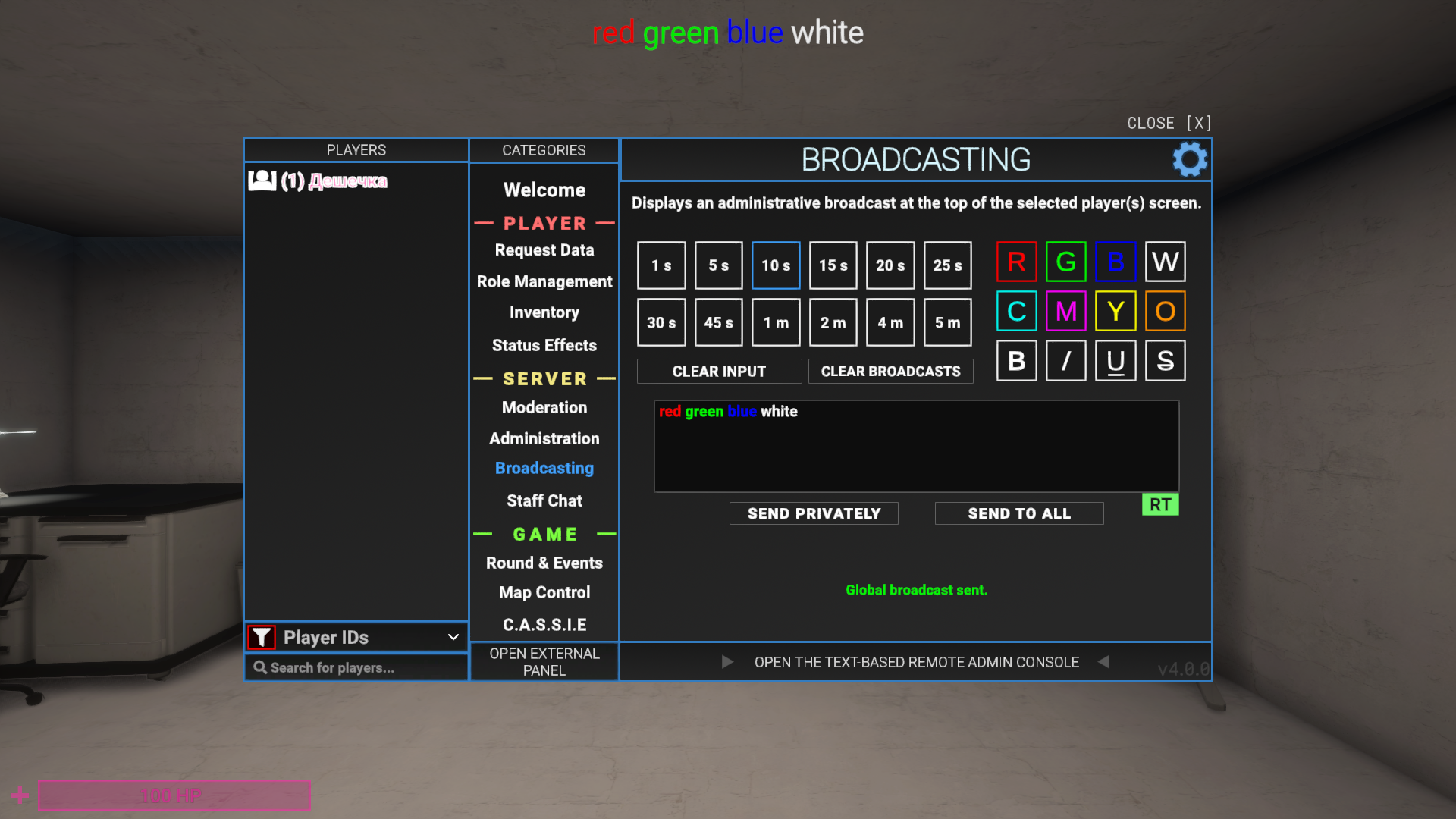The image size is (1456, 819).
Task: Select the 10 s broadcast duration
Action: pyautogui.click(x=776, y=265)
